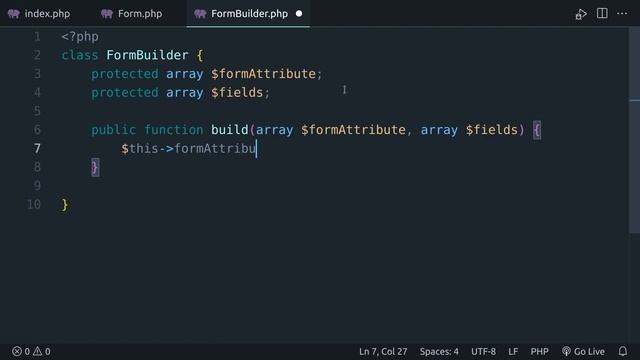Screen dimensions: 640x360
Task: Change indentation via Spaces: 4
Action: [x=439, y=351]
